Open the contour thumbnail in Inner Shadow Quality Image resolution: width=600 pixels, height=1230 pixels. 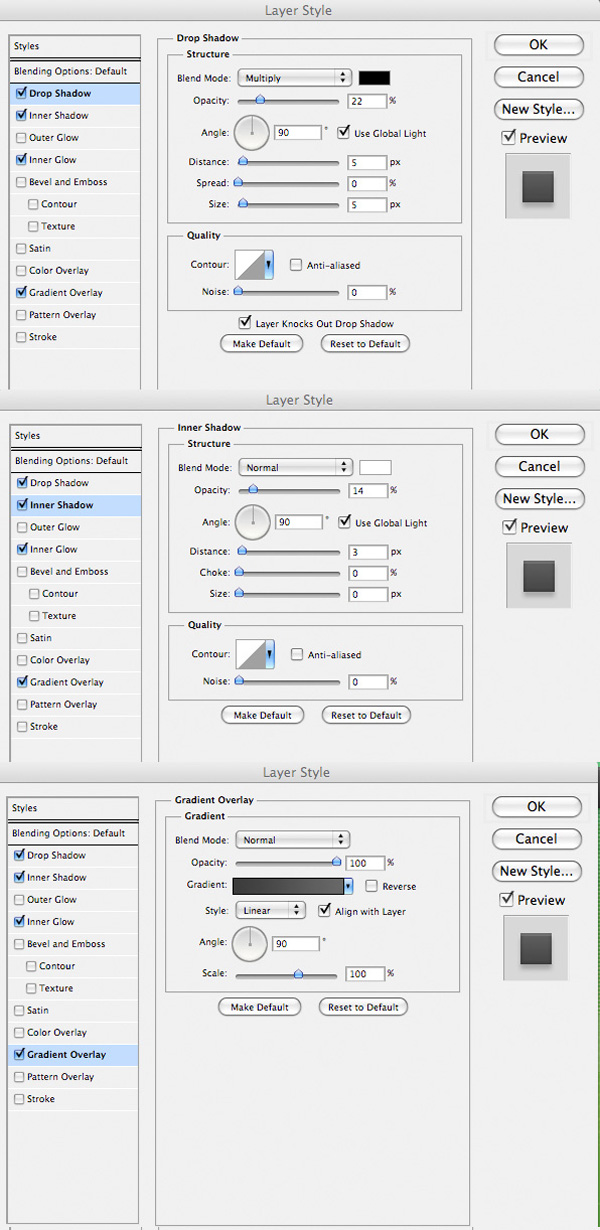249,655
